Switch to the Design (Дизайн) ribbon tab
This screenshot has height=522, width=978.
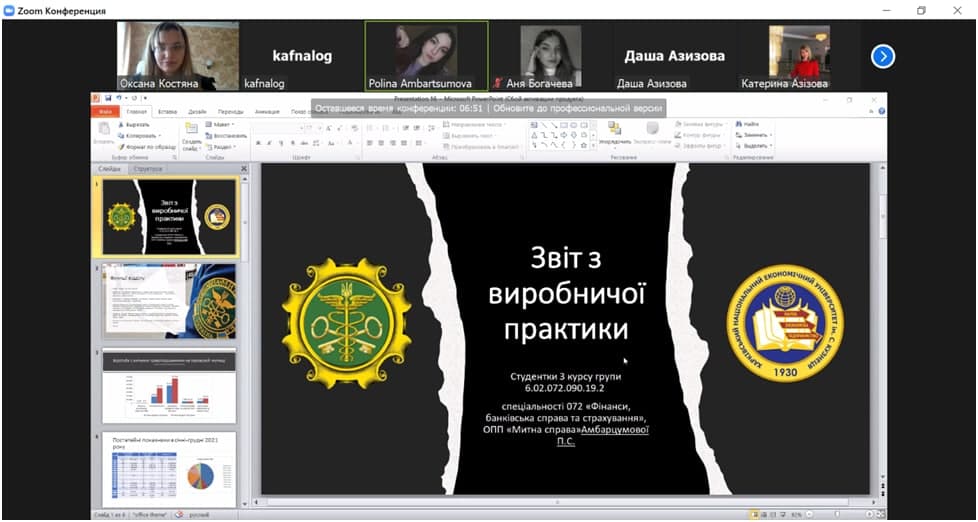coord(197,112)
